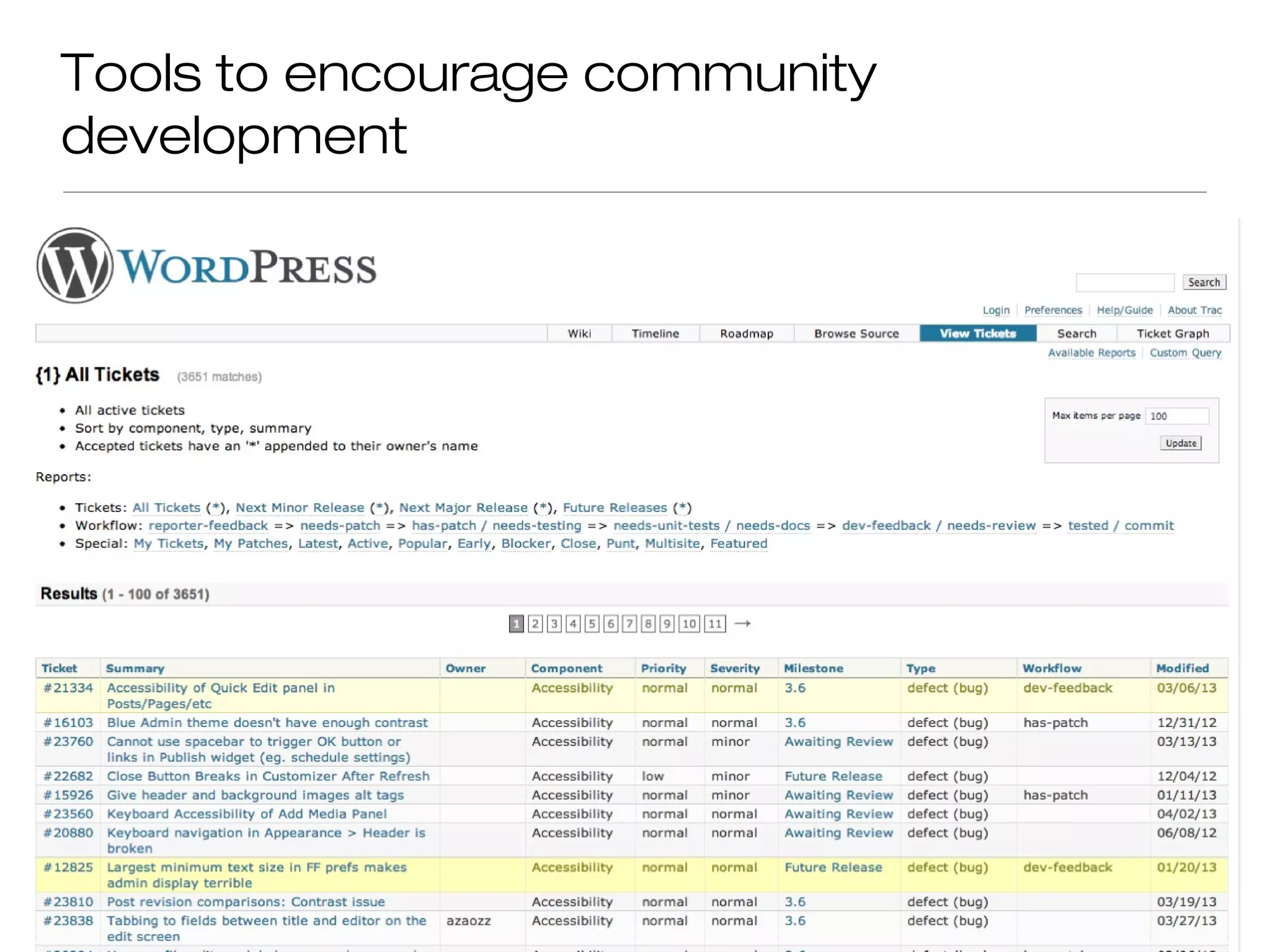Click Future Release milestone for #22682

tap(833, 777)
